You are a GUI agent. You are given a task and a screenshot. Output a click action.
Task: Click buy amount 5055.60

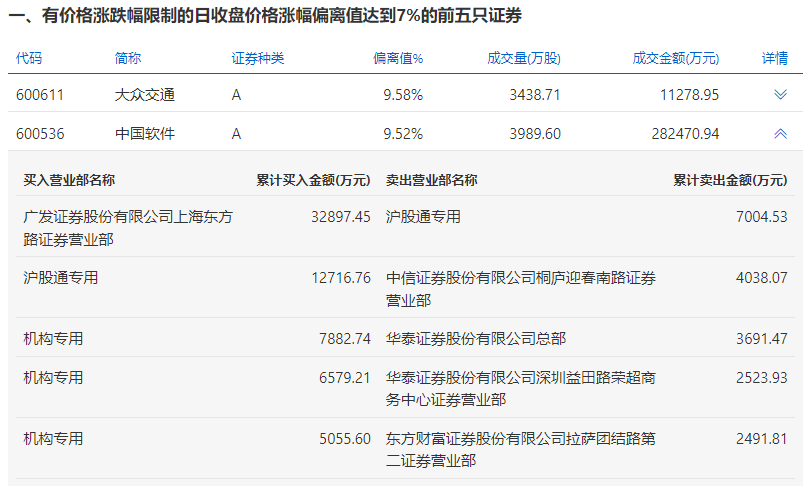pos(345,439)
